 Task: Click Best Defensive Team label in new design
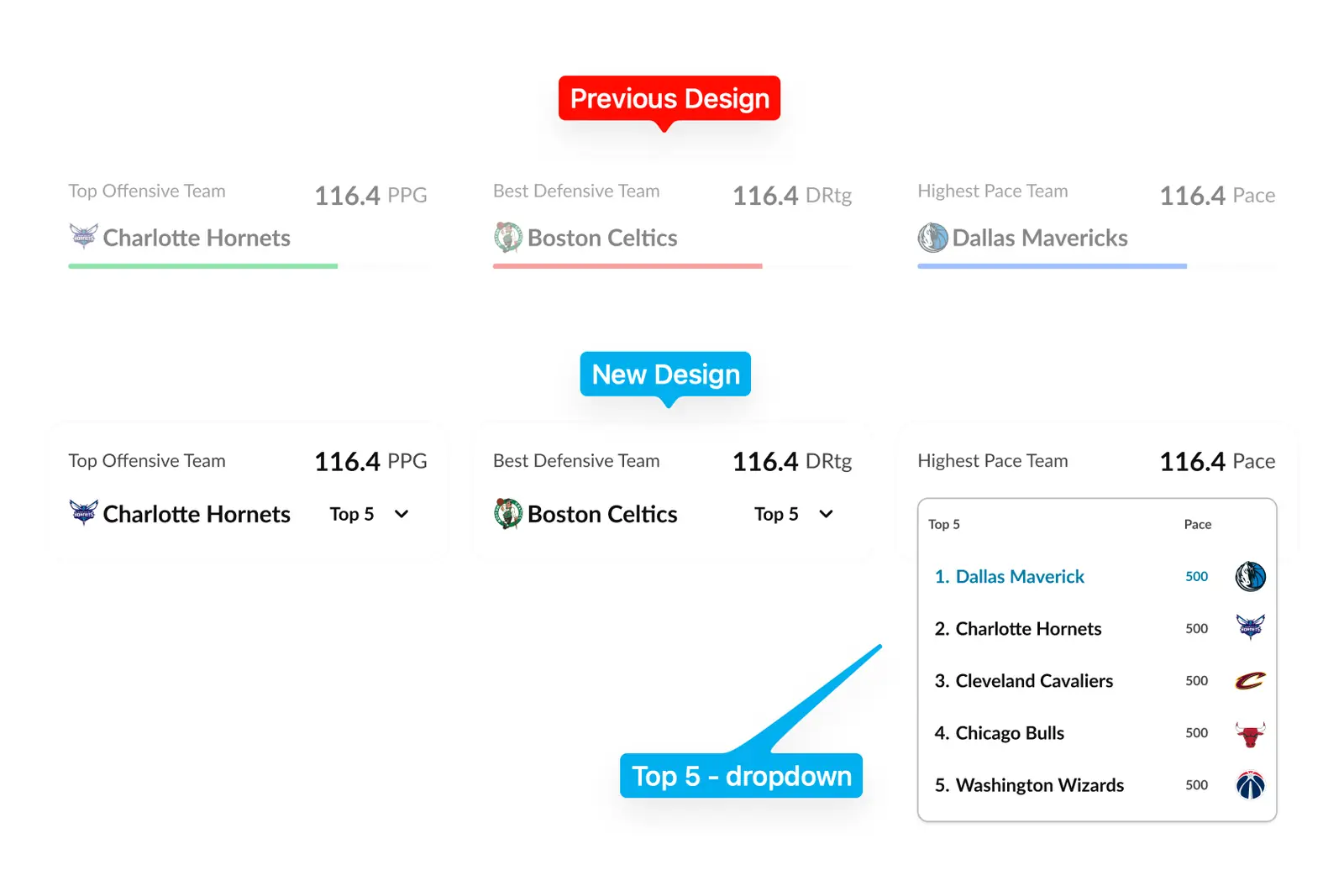(x=576, y=460)
